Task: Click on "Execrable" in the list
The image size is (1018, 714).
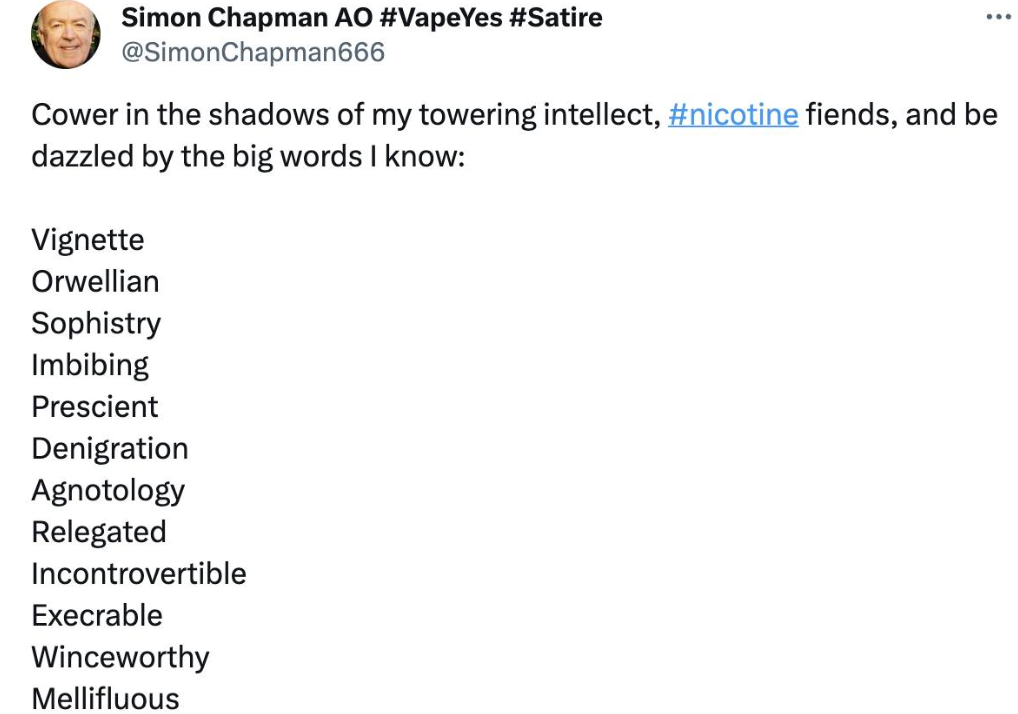Action: click(97, 616)
